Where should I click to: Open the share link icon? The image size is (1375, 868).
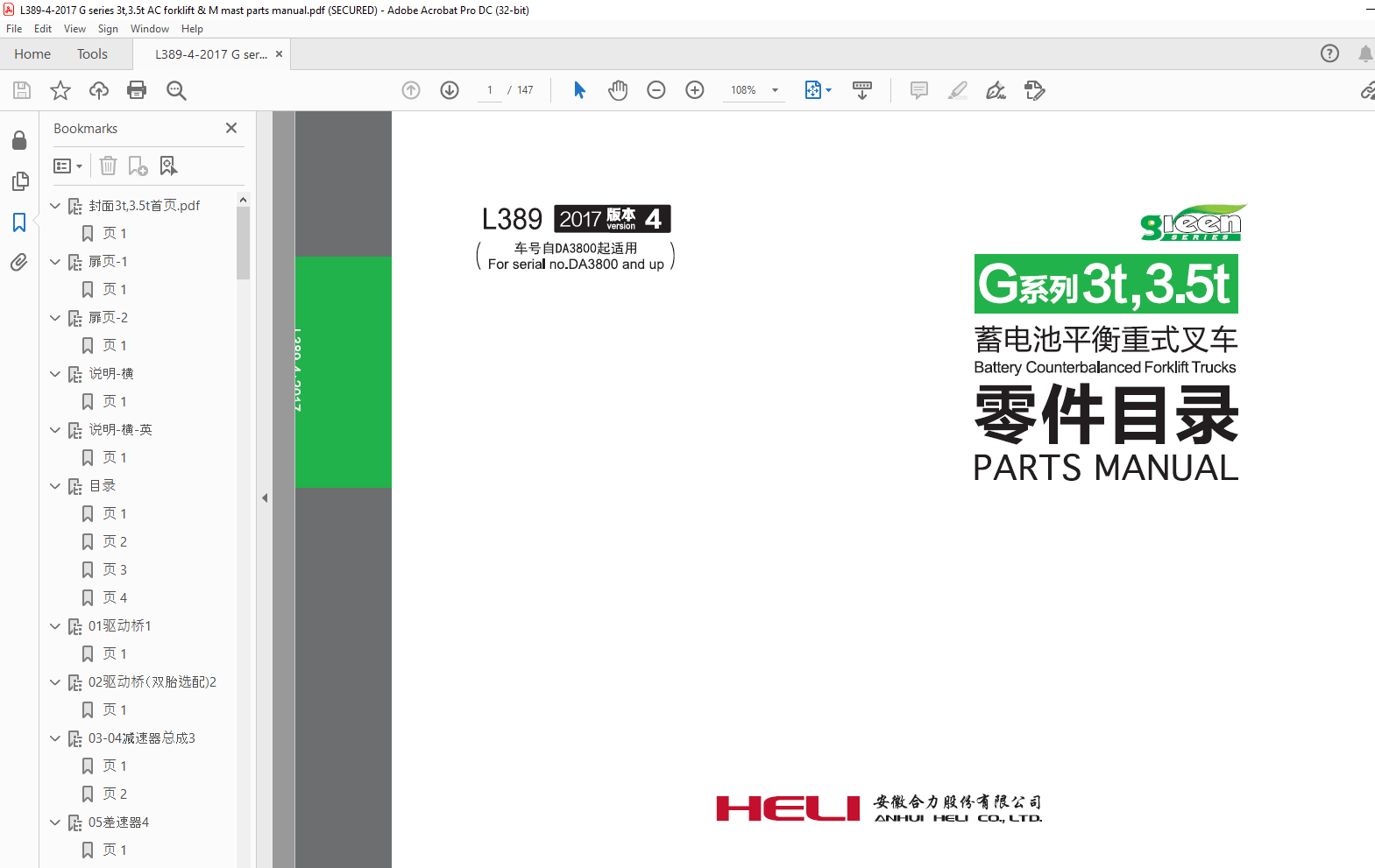click(1366, 90)
